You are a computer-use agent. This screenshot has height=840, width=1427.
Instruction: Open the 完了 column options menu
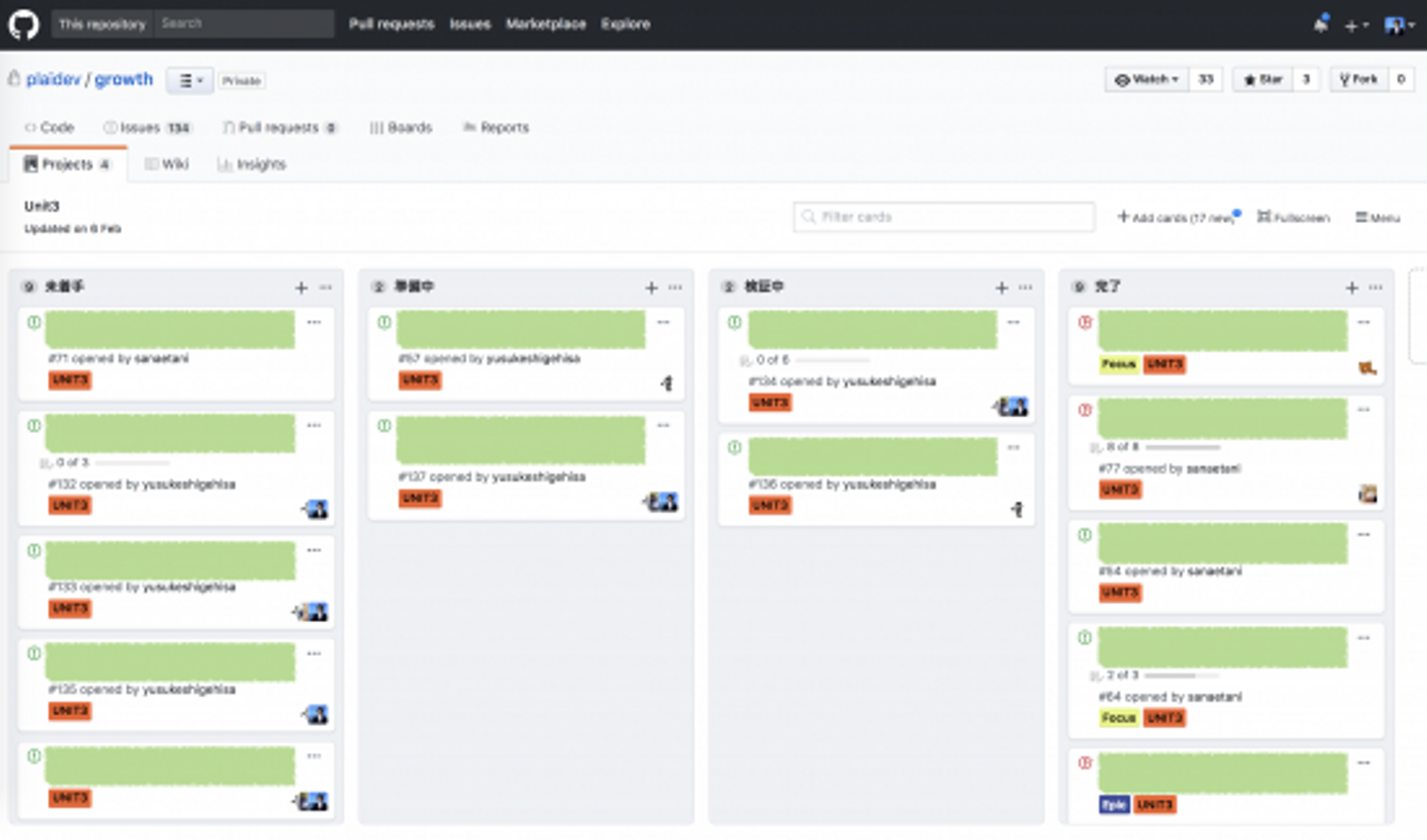[x=1375, y=287]
